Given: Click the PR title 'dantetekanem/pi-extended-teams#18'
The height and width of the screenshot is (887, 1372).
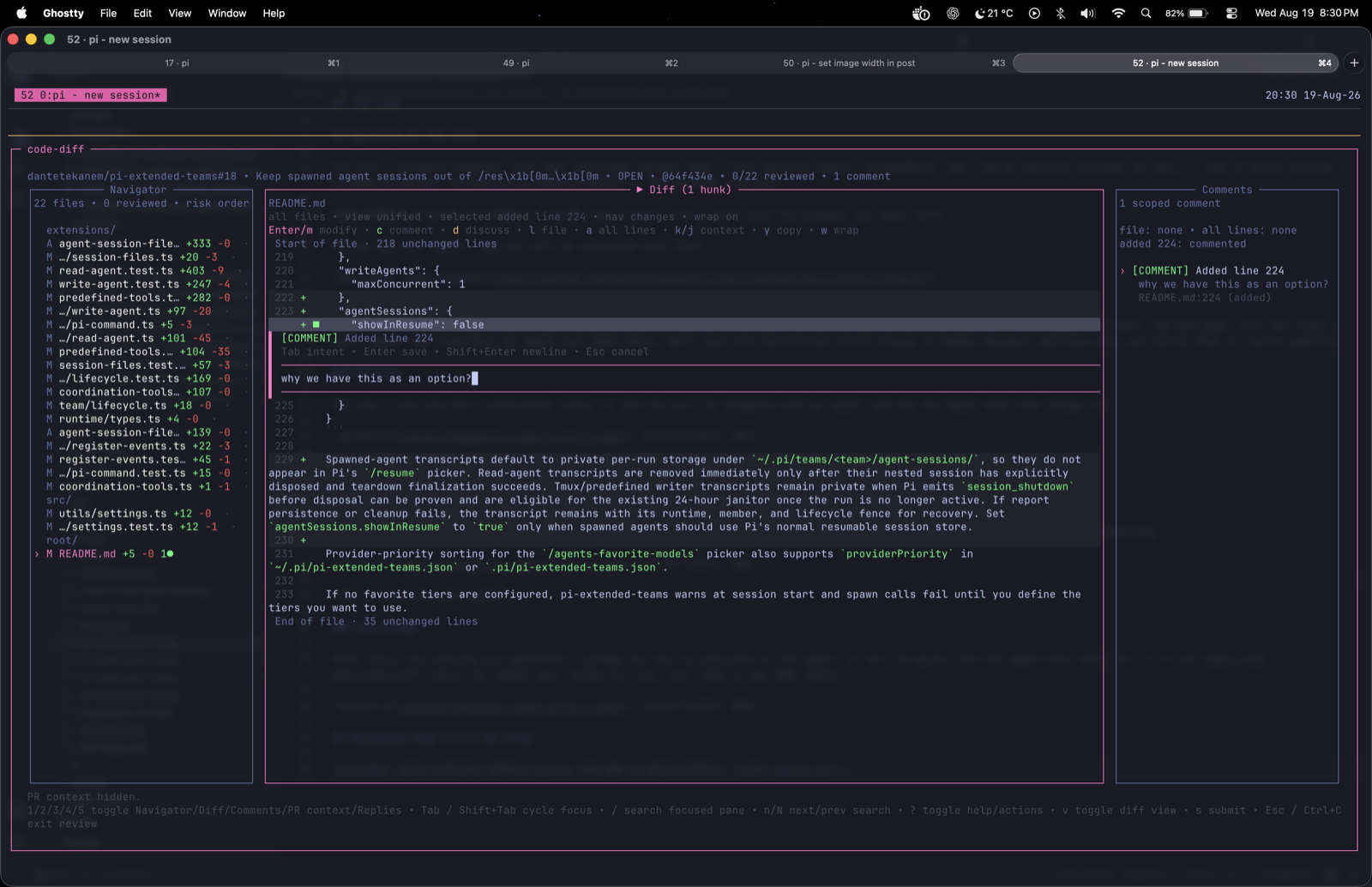Looking at the screenshot, I should tap(132, 176).
